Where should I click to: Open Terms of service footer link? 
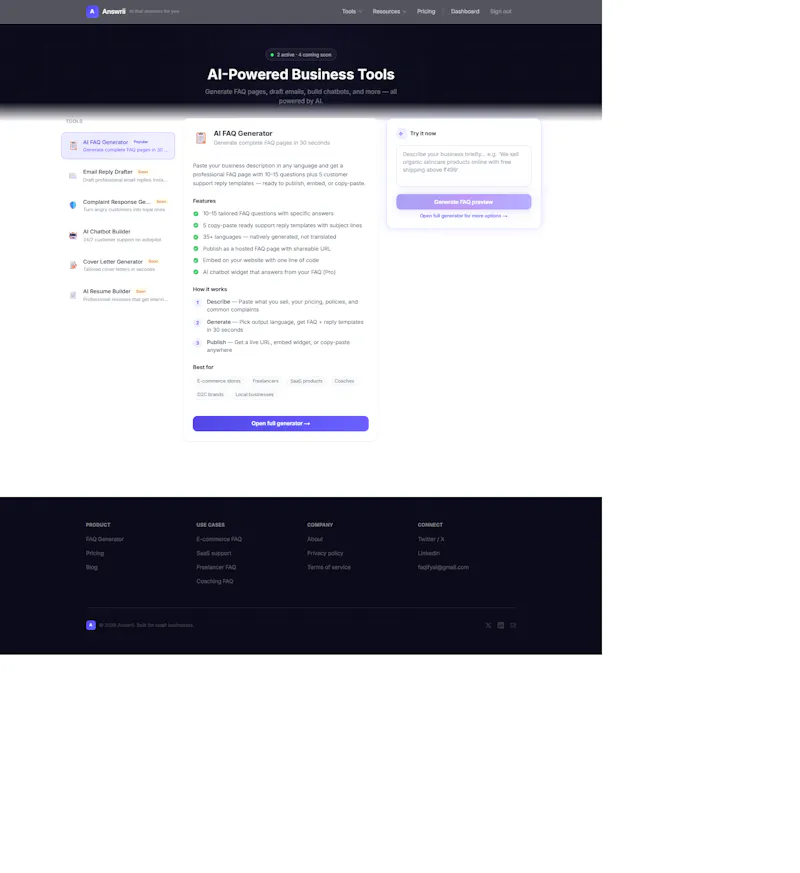pos(328,567)
